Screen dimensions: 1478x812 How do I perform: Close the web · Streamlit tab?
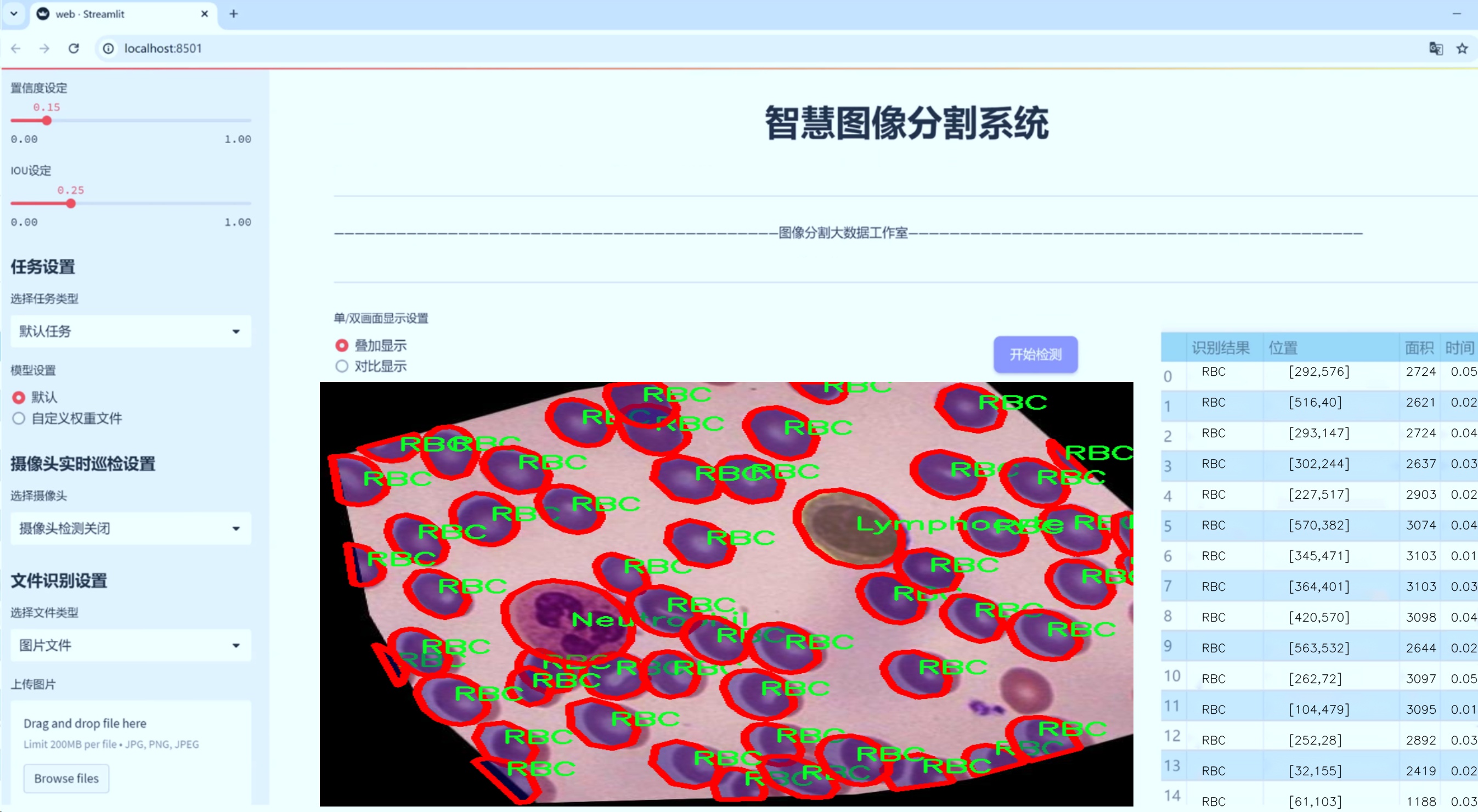coord(204,14)
